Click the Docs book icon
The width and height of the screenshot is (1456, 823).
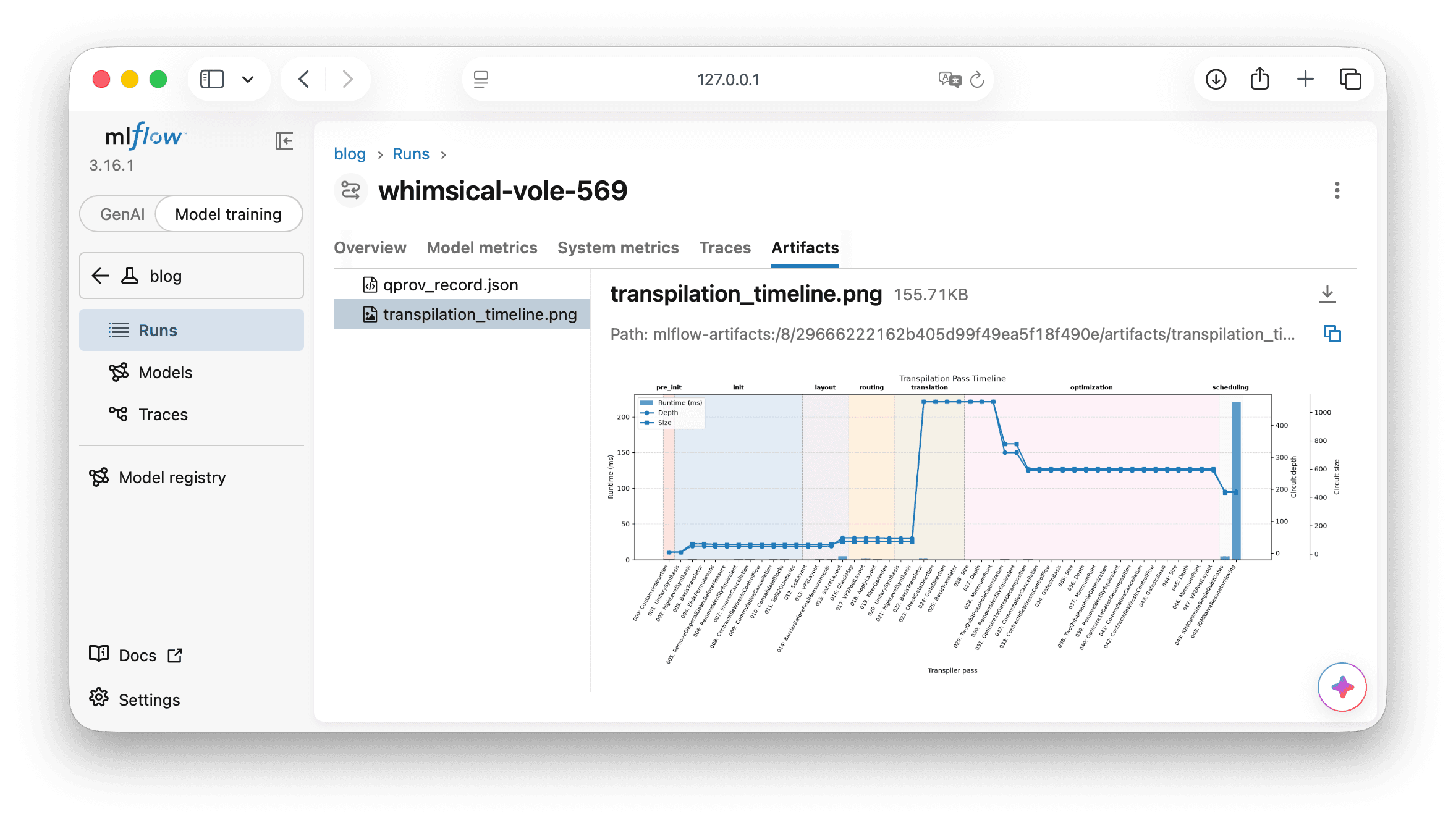click(x=99, y=654)
